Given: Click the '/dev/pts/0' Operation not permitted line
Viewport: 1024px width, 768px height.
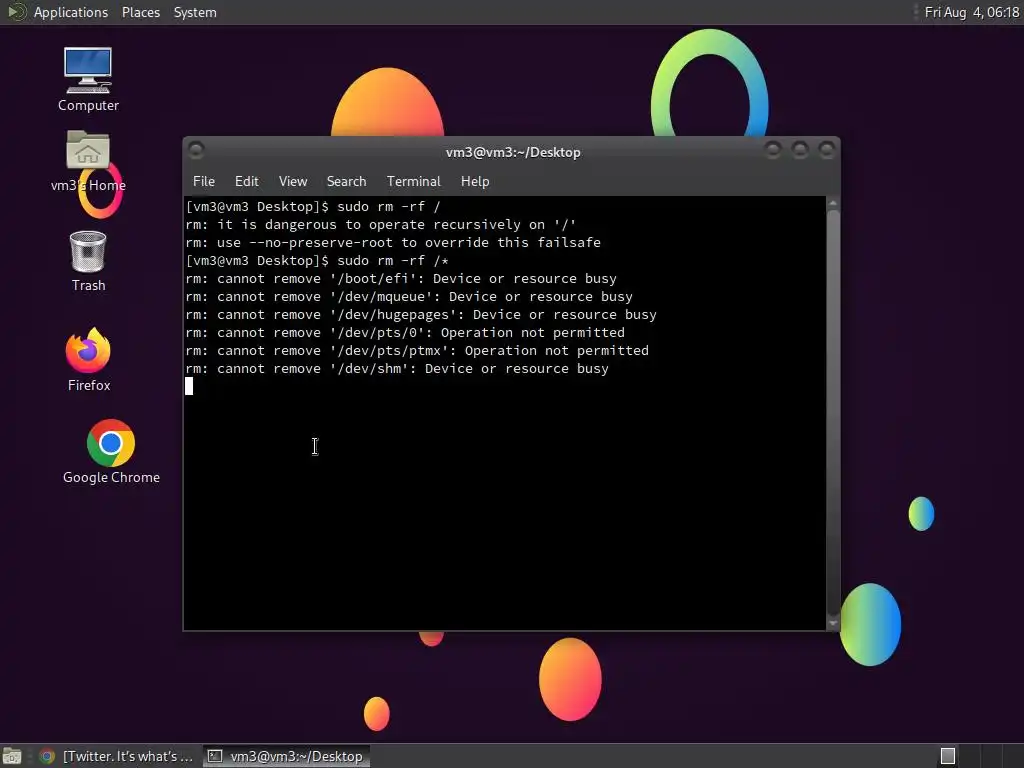Looking at the screenshot, I should pos(405,332).
